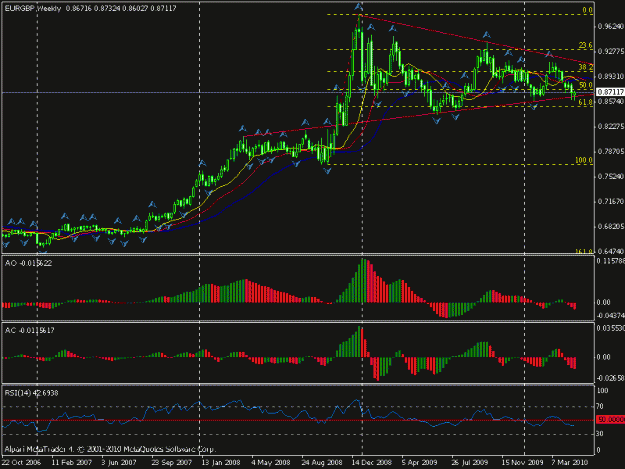Click the 0.71670 price axis value

click(610, 202)
